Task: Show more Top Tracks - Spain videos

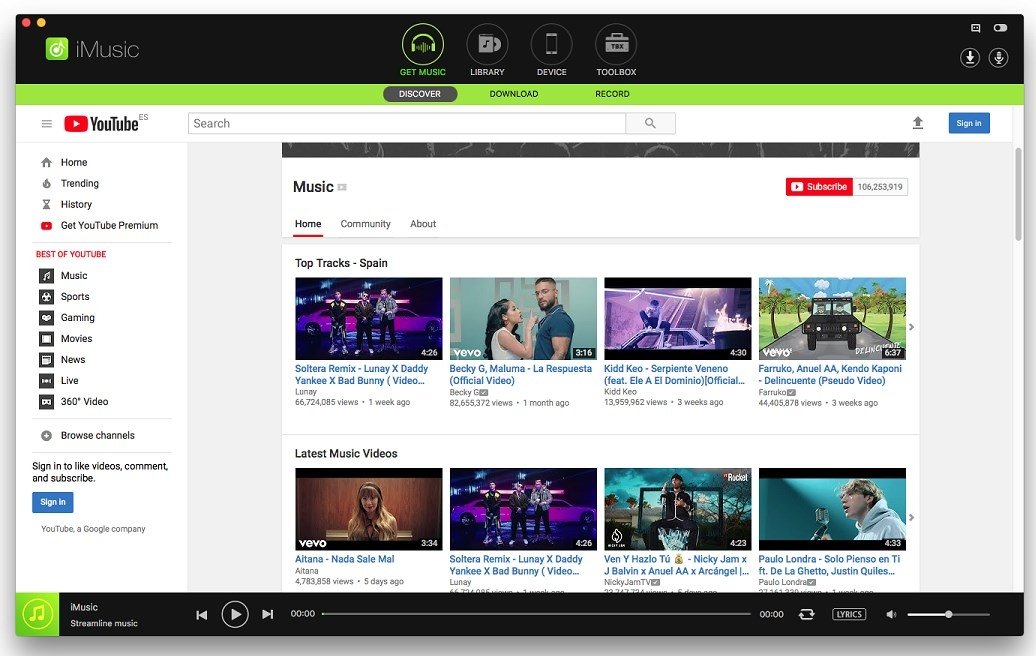Action: point(912,327)
